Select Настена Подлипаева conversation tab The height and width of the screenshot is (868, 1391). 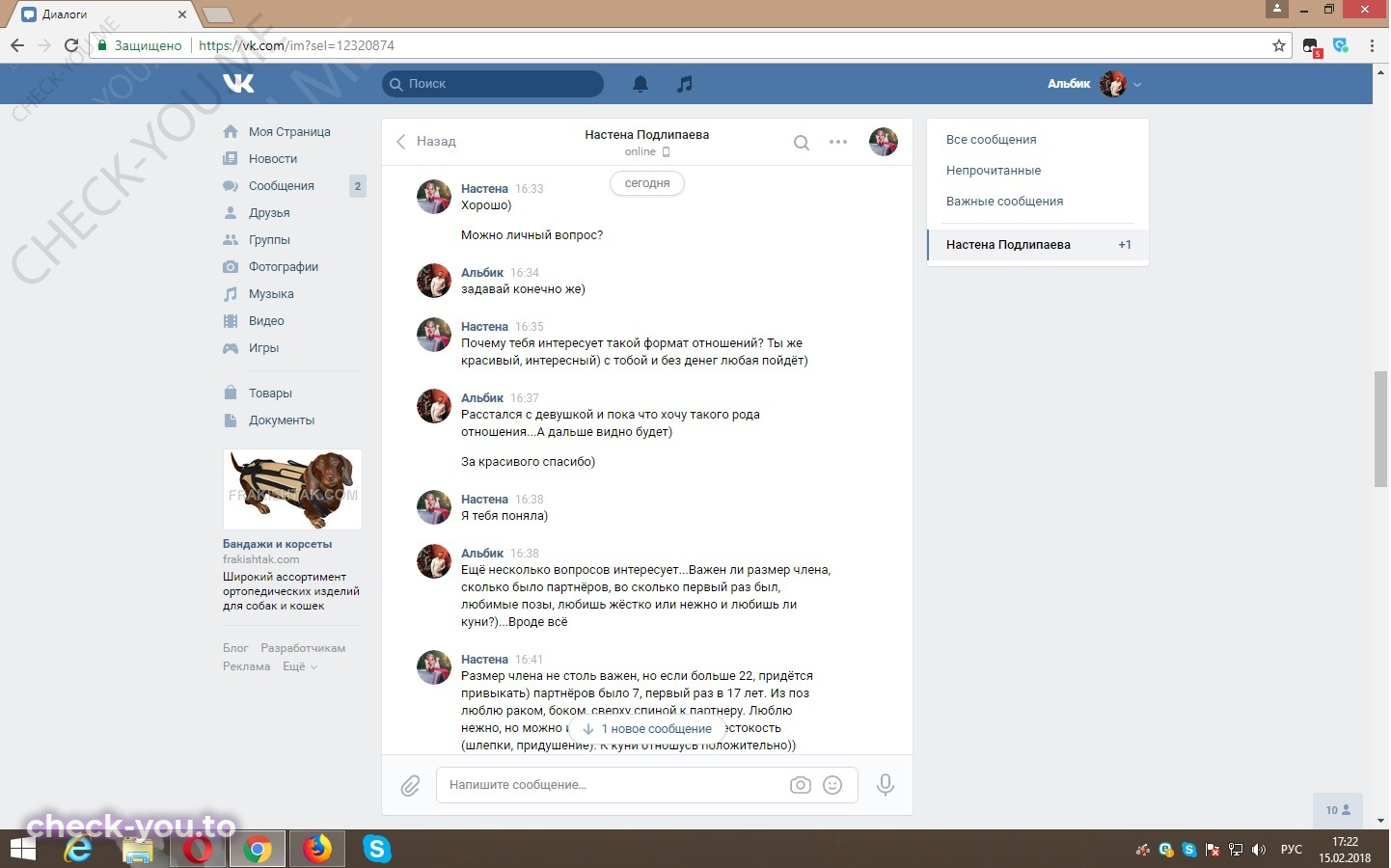[x=1038, y=245]
